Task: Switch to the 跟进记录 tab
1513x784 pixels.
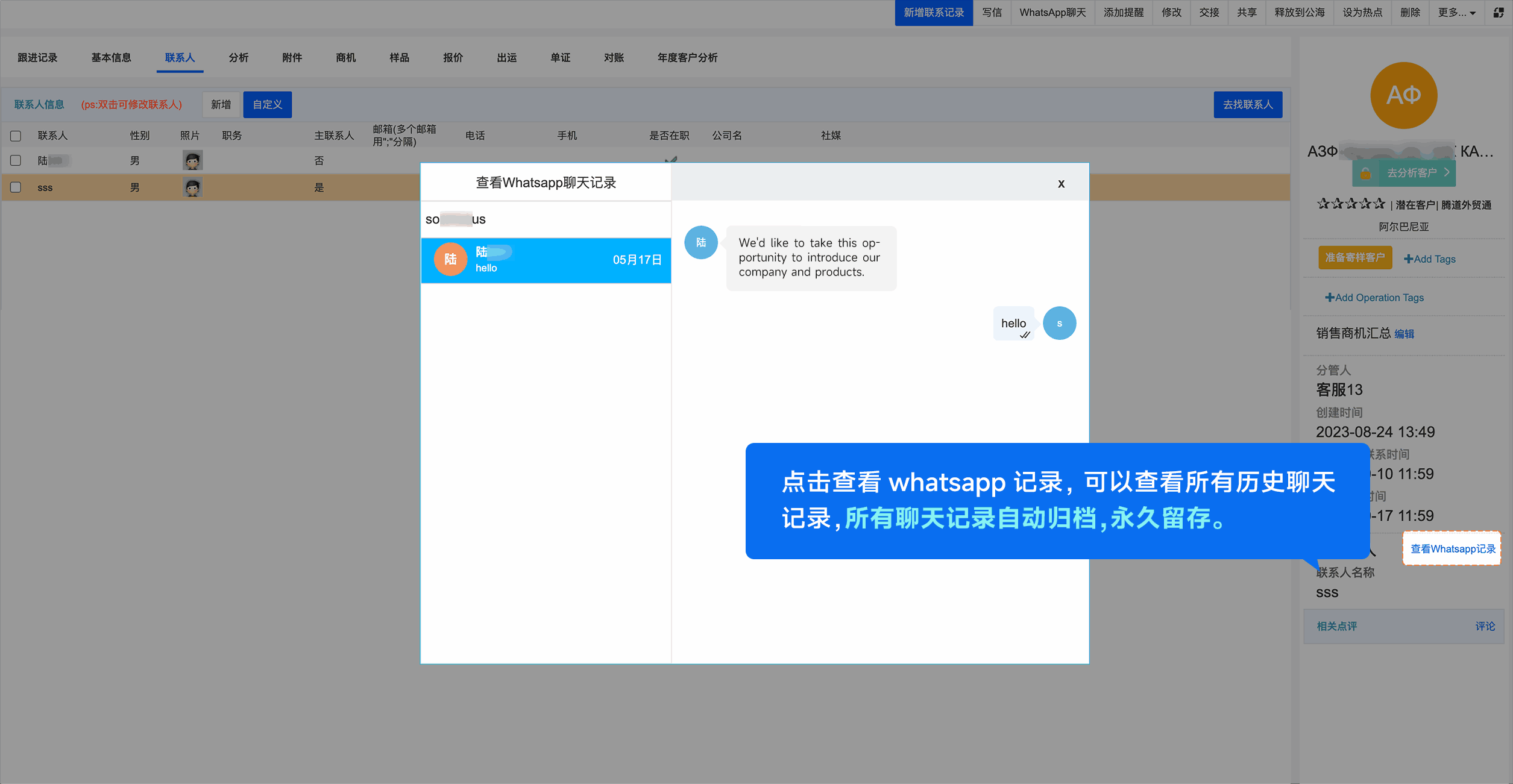Action: [37, 58]
